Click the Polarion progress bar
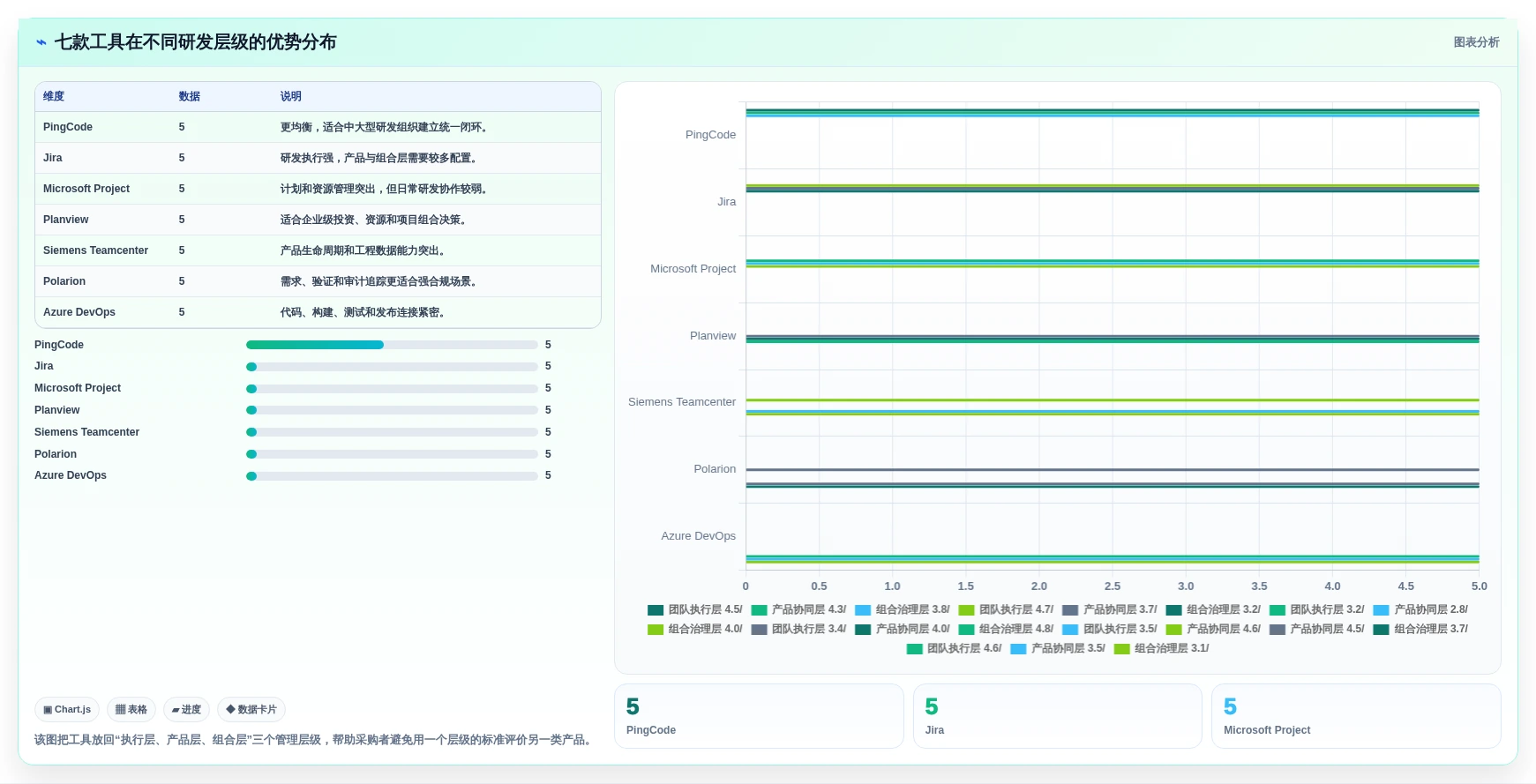 tap(392, 454)
